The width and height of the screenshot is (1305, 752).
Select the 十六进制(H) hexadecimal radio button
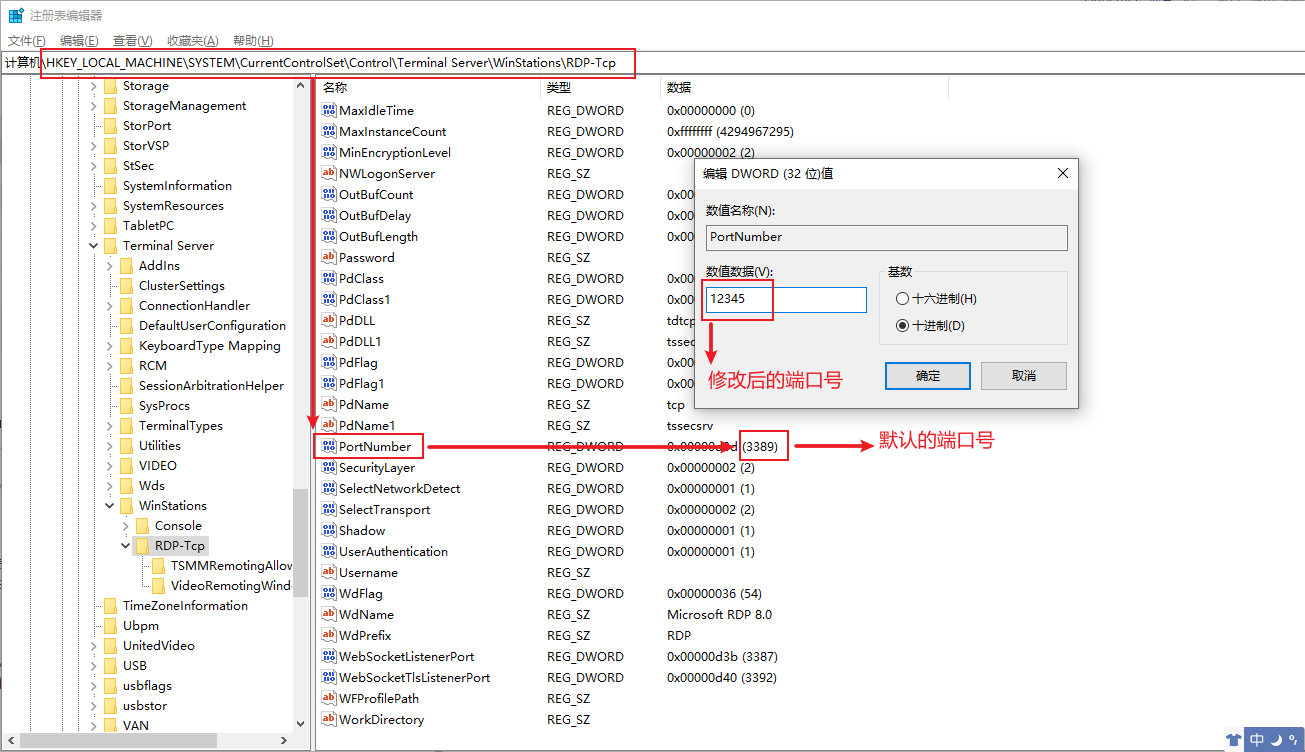coord(902,298)
